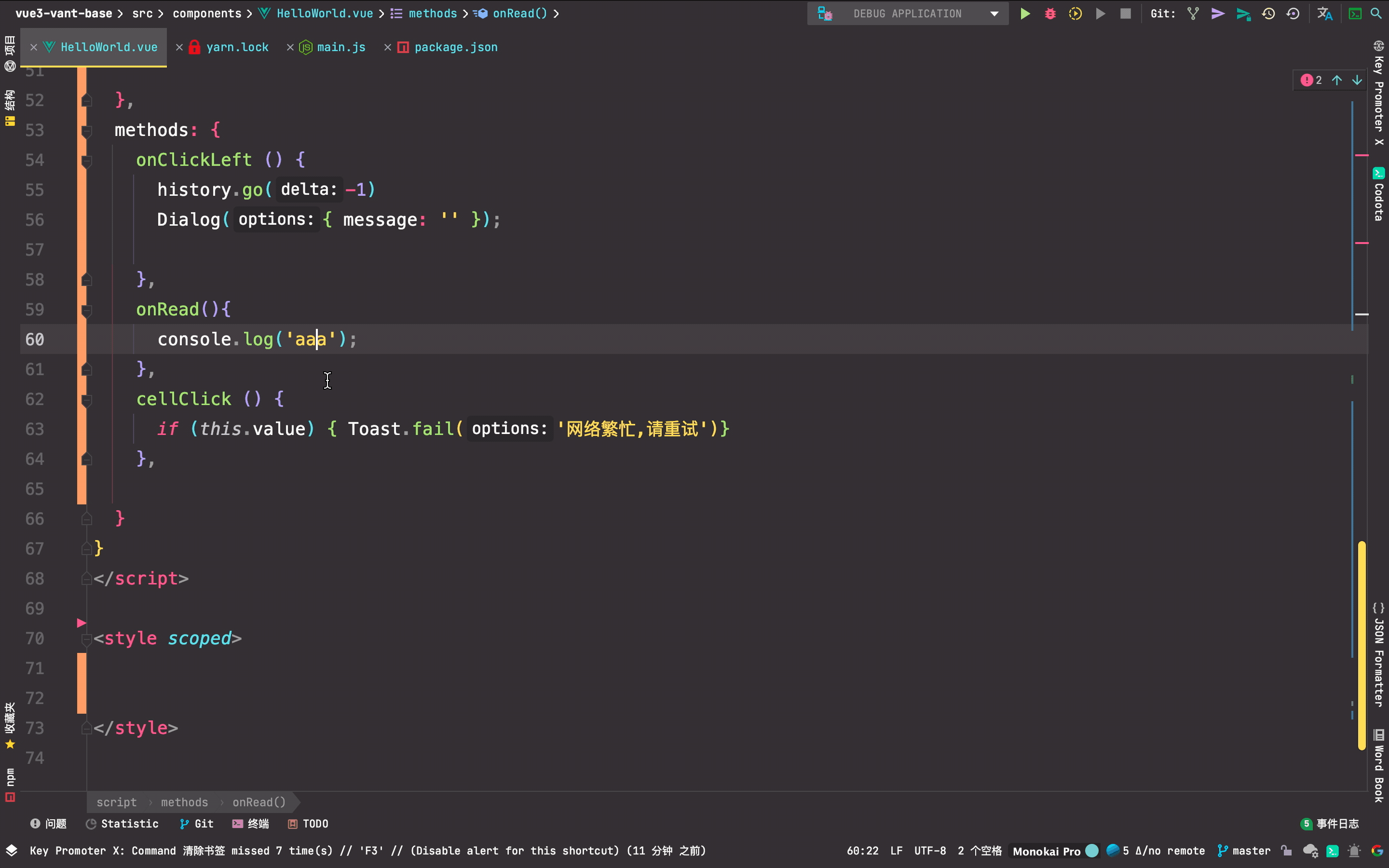
Task: Open the DEBUG APPLICATION configuration dropdown
Action: click(x=994, y=14)
